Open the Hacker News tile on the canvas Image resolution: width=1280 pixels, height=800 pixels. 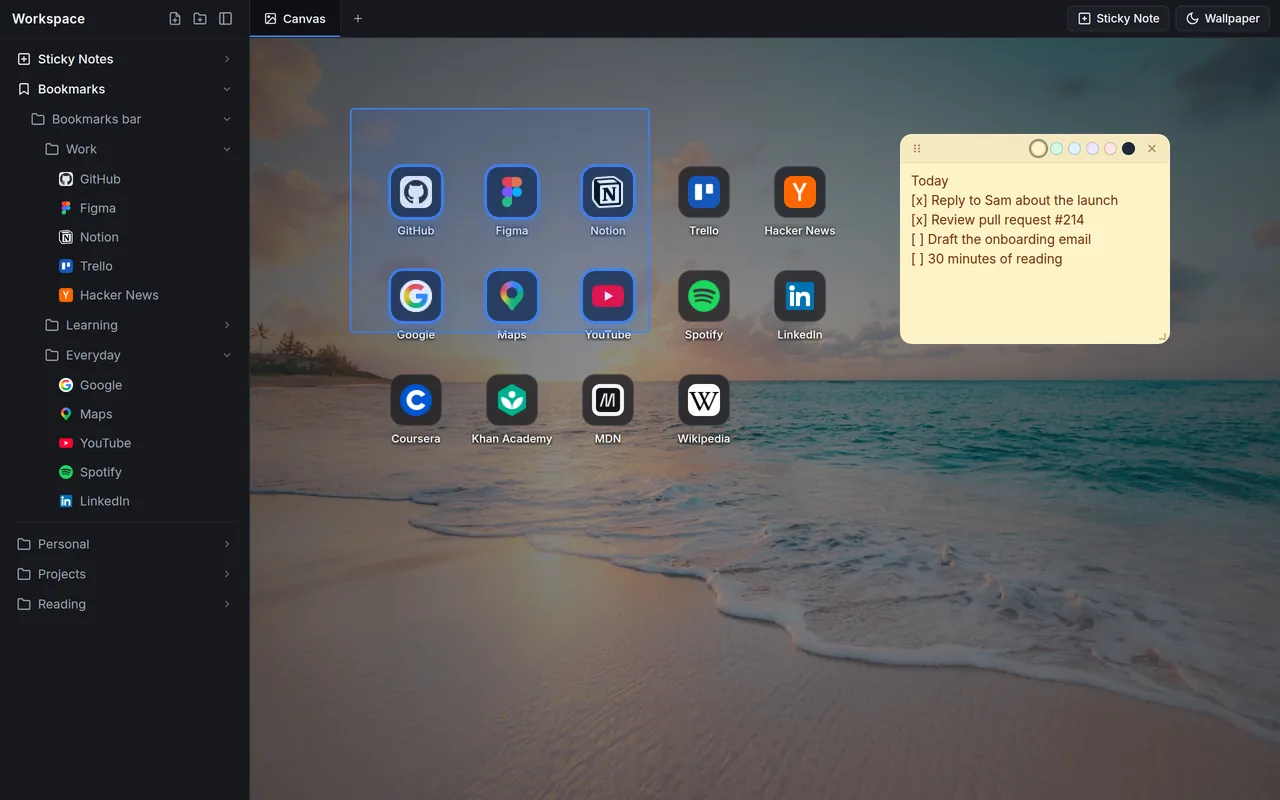(x=800, y=192)
